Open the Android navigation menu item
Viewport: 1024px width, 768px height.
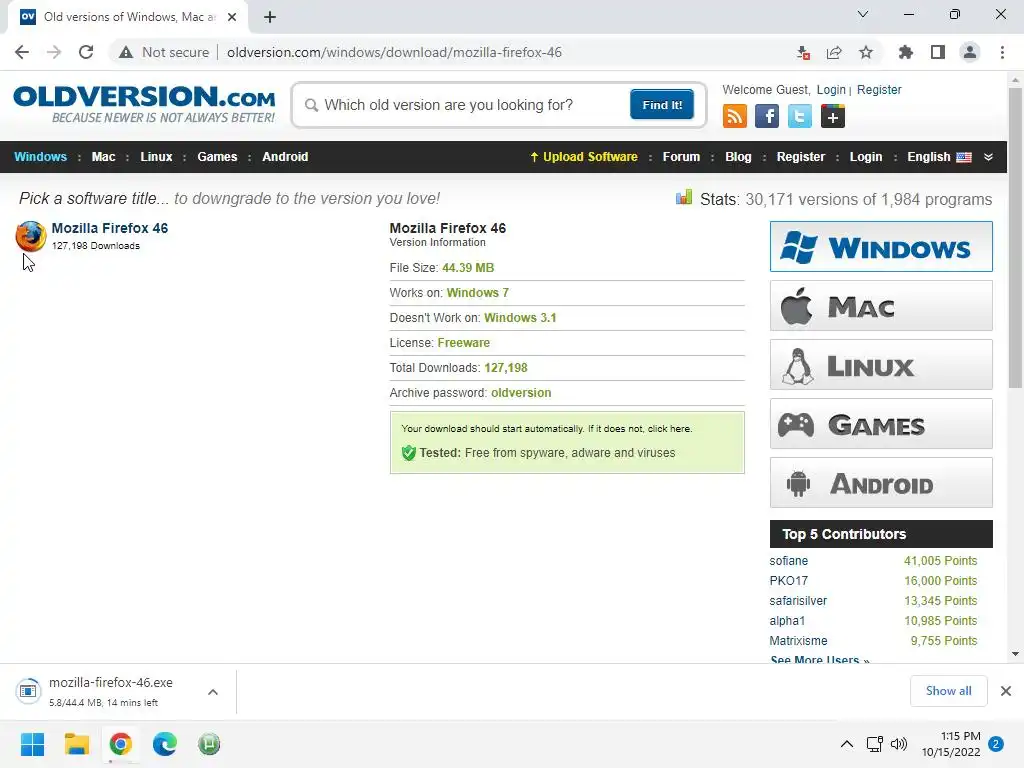click(x=285, y=157)
